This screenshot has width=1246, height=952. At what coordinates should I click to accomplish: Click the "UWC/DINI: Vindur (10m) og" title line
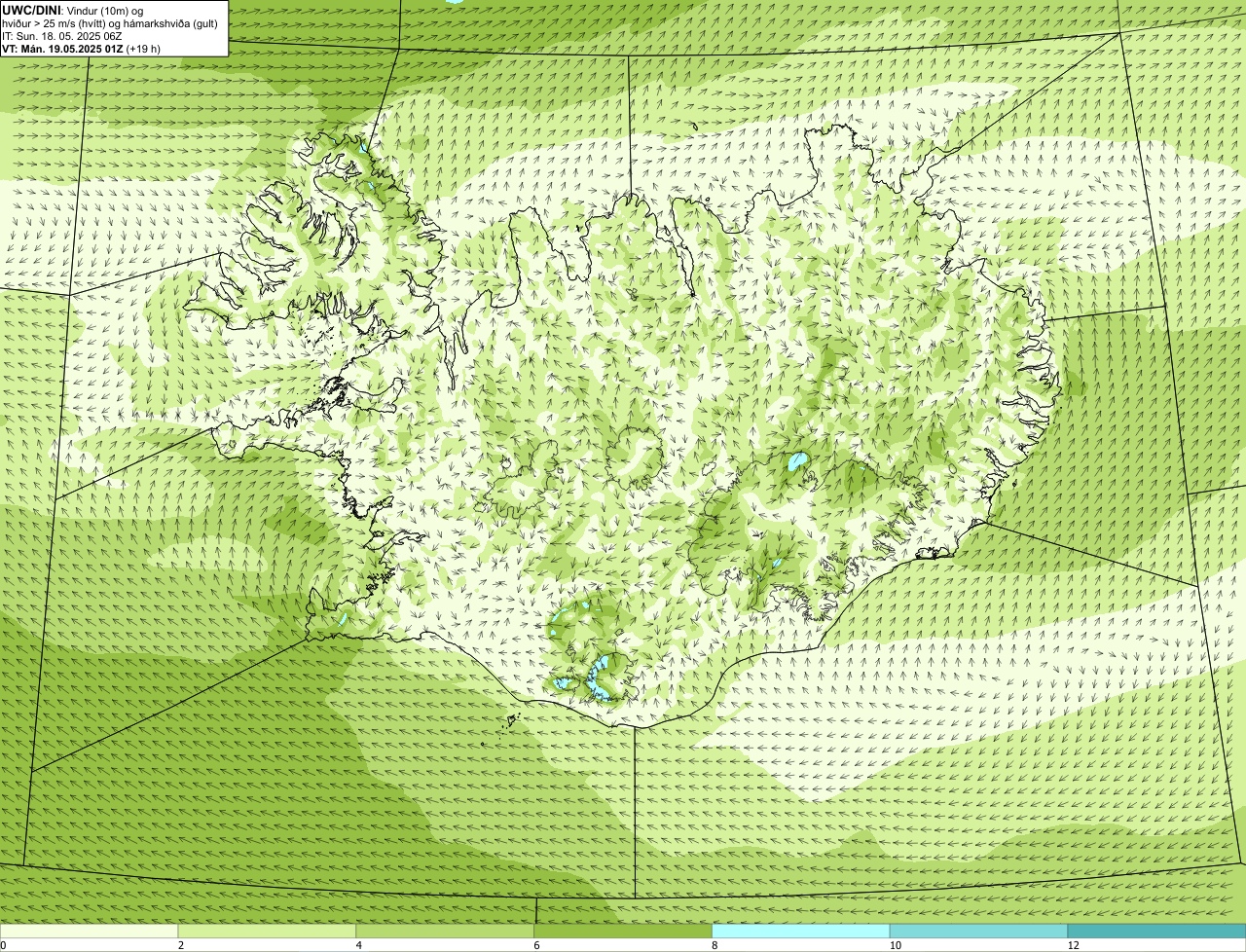[72, 10]
